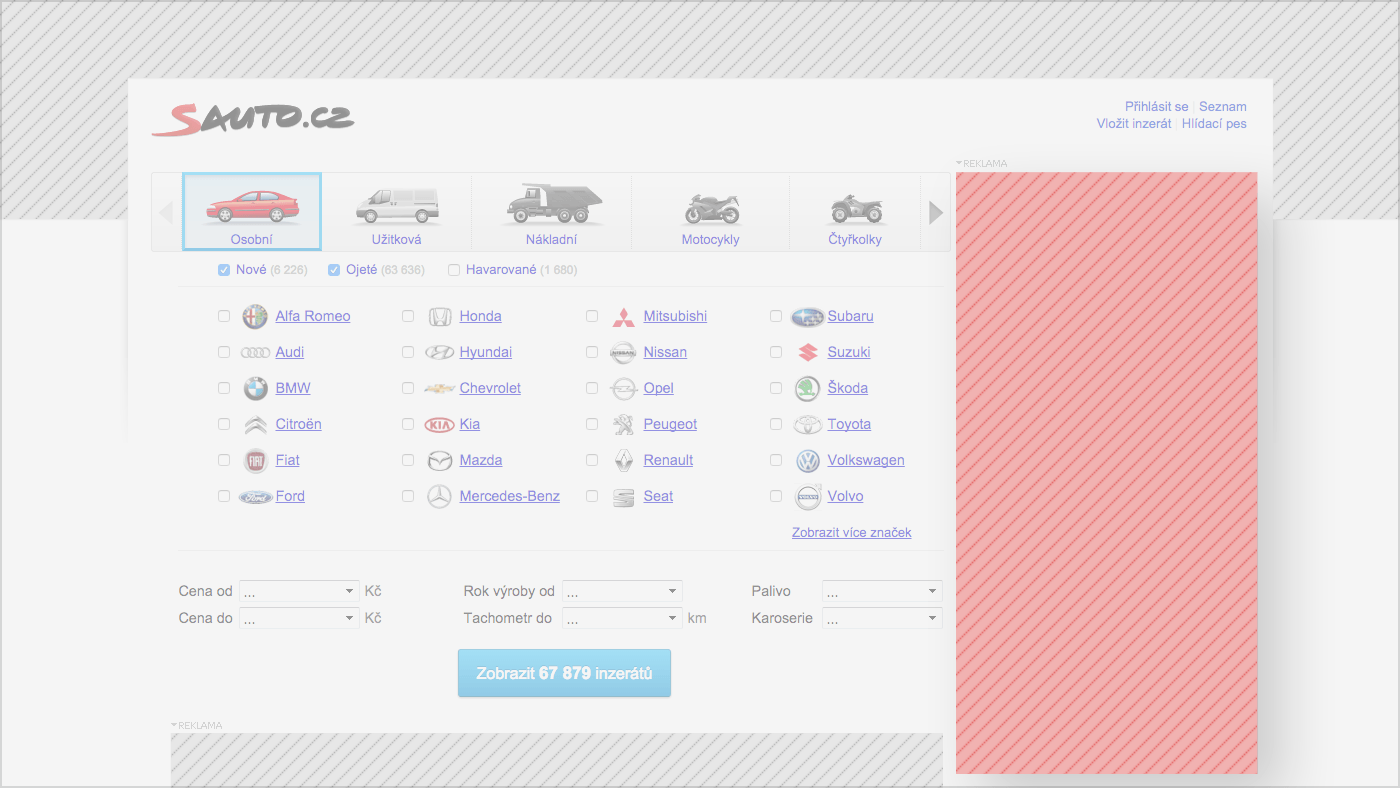Click the Alfa Romeo brand logo

(255, 316)
